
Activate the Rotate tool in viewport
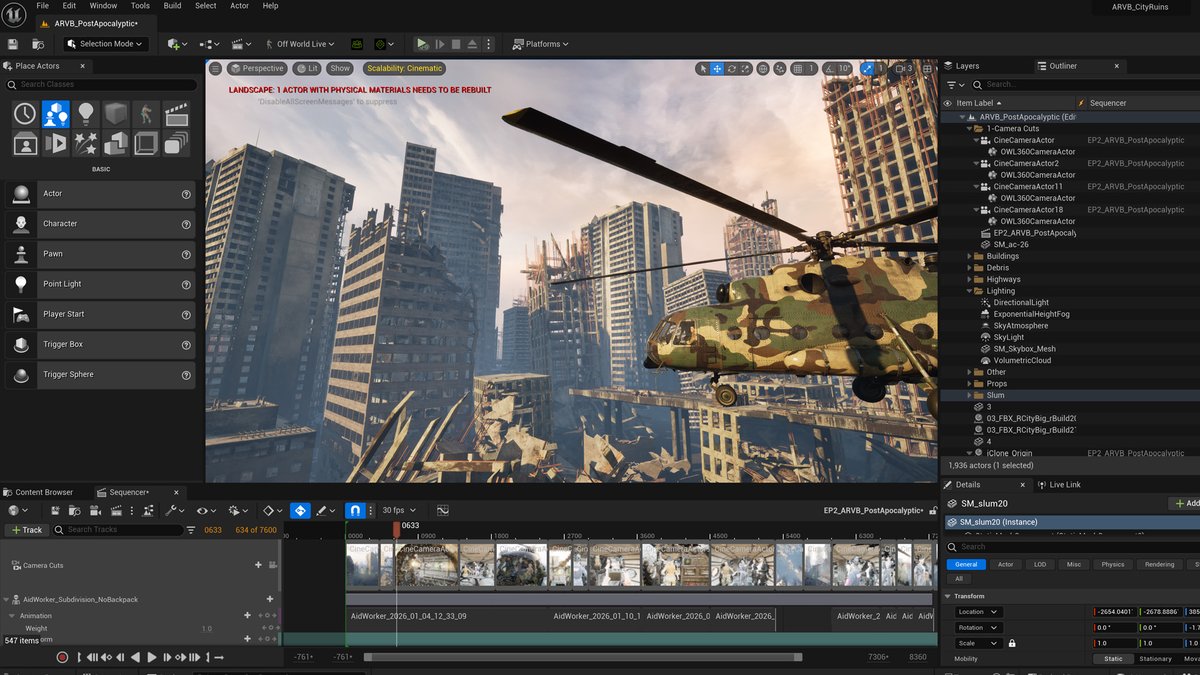[732, 69]
